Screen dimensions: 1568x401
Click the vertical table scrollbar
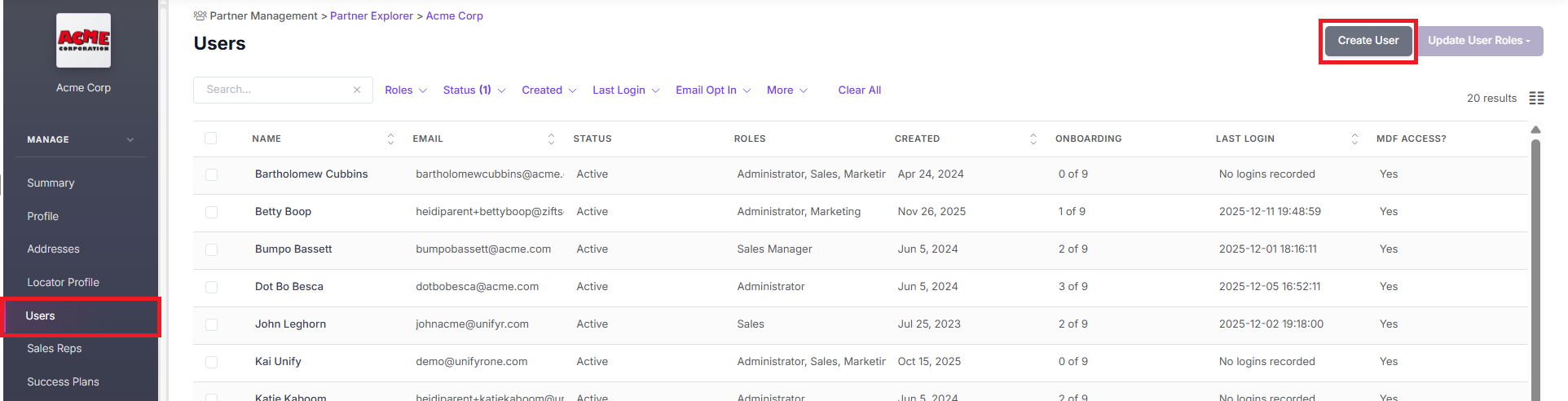coord(1535,269)
